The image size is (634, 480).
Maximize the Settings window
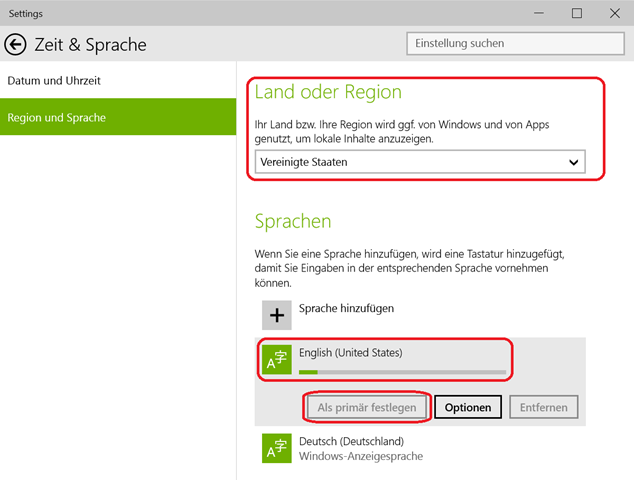577,13
